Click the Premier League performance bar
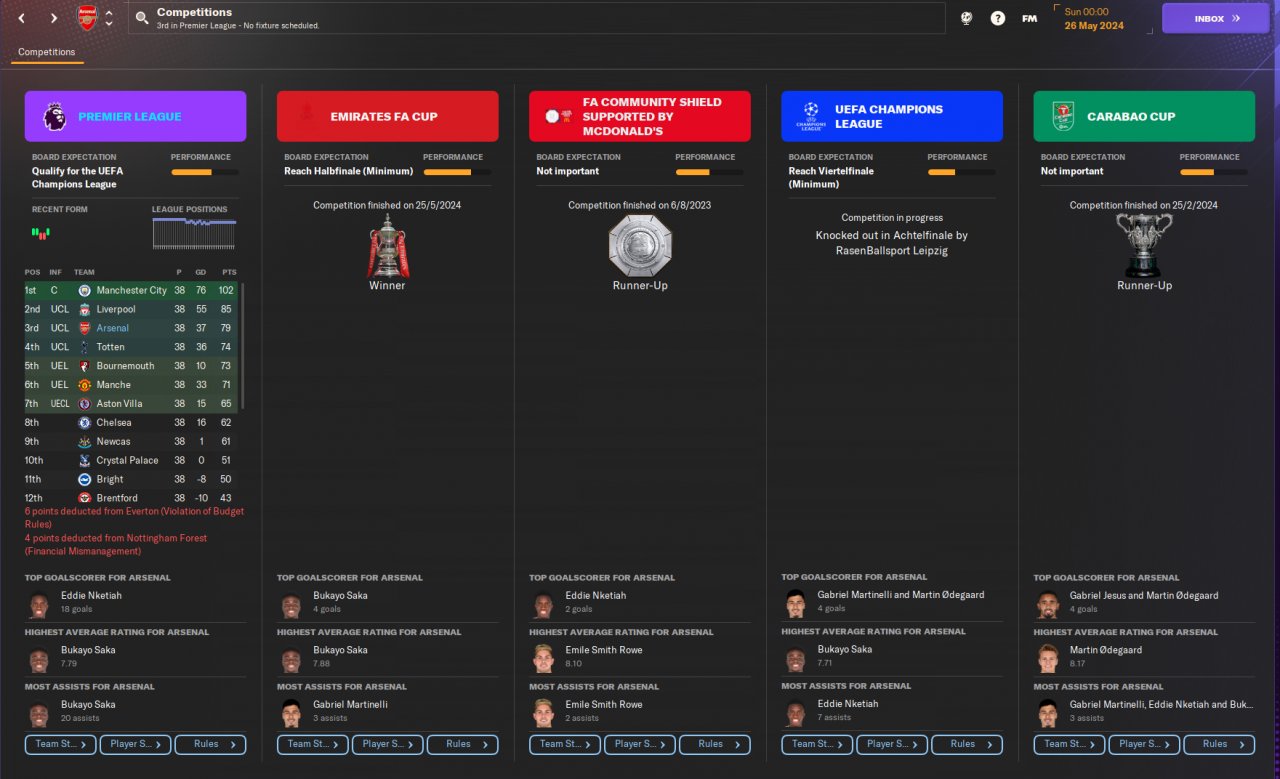This screenshot has width=1280, height=779. [x=204, y=172]
